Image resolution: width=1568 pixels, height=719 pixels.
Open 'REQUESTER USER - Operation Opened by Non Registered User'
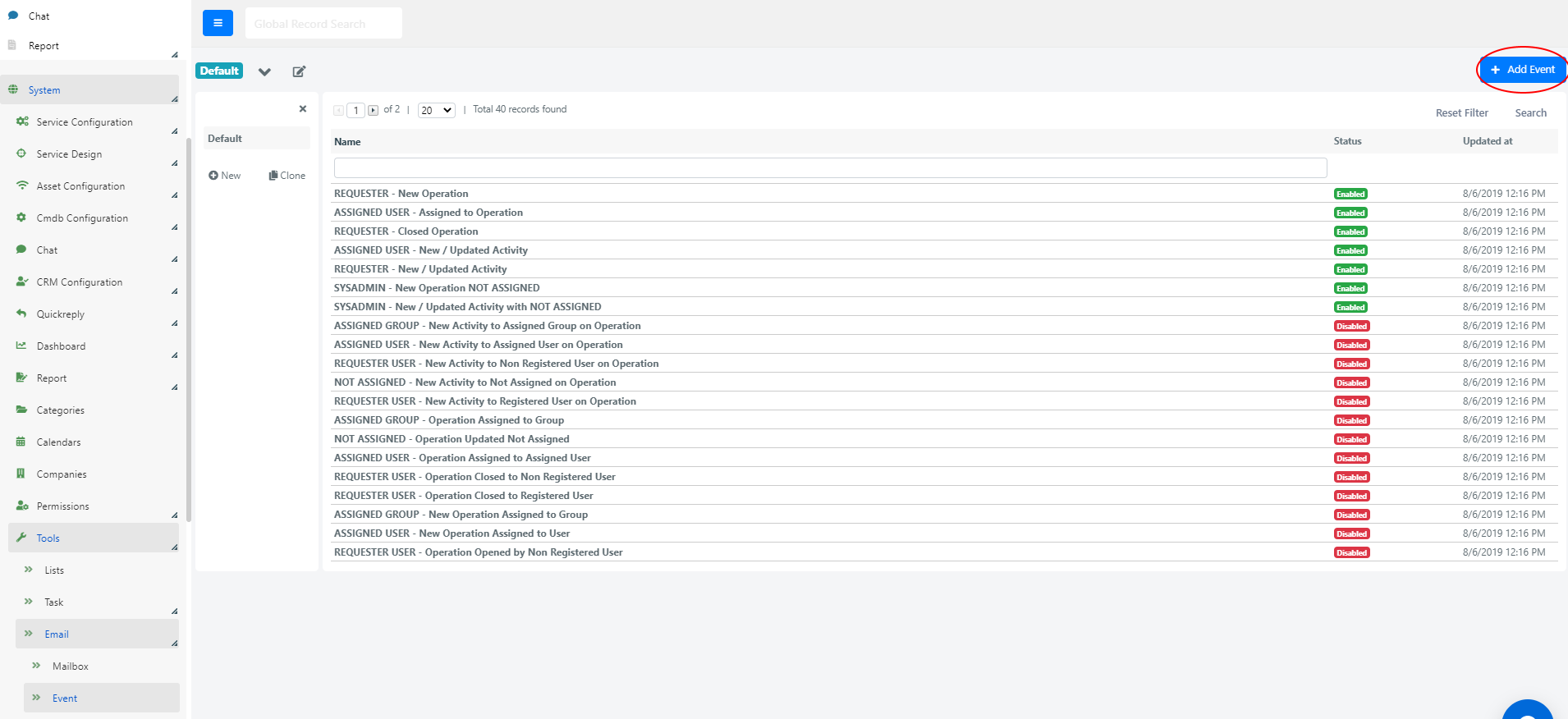click(x=478, y=552)
